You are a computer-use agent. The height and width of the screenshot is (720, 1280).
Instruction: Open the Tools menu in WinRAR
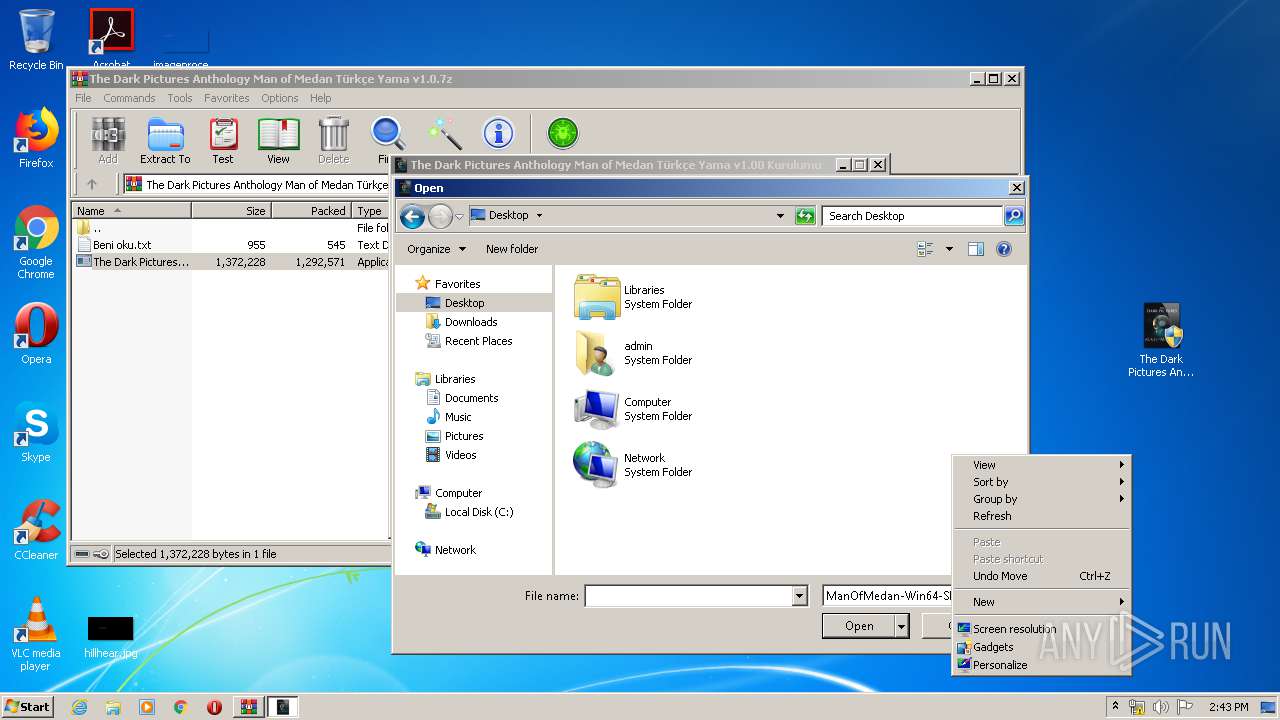point(180,98)
